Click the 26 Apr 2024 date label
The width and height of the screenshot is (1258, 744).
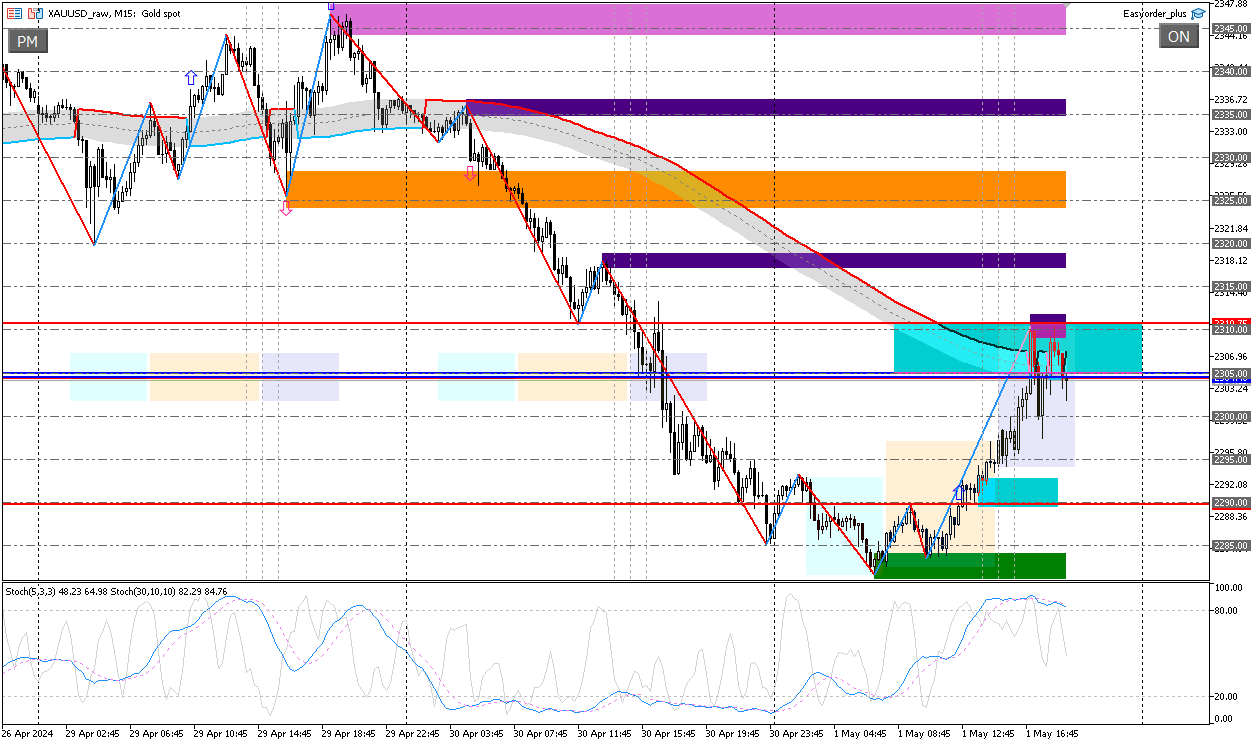pos(28,733)
